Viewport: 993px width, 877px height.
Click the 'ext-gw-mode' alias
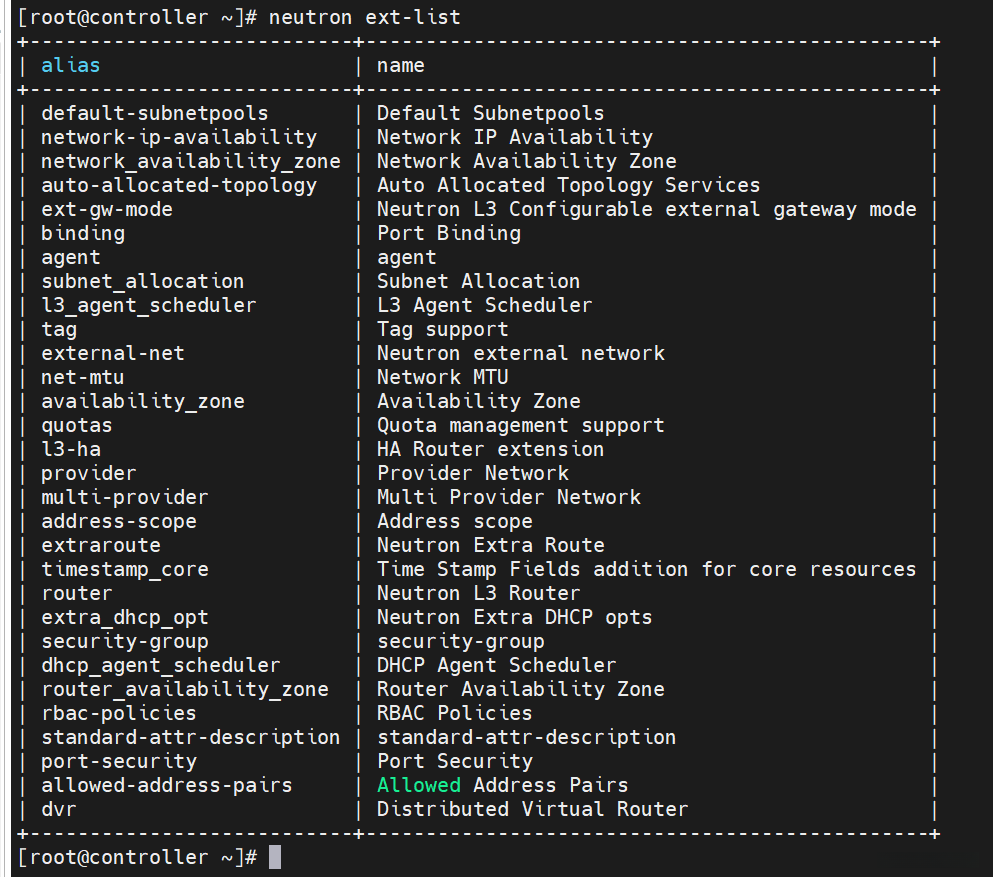(x=107, y=209)
